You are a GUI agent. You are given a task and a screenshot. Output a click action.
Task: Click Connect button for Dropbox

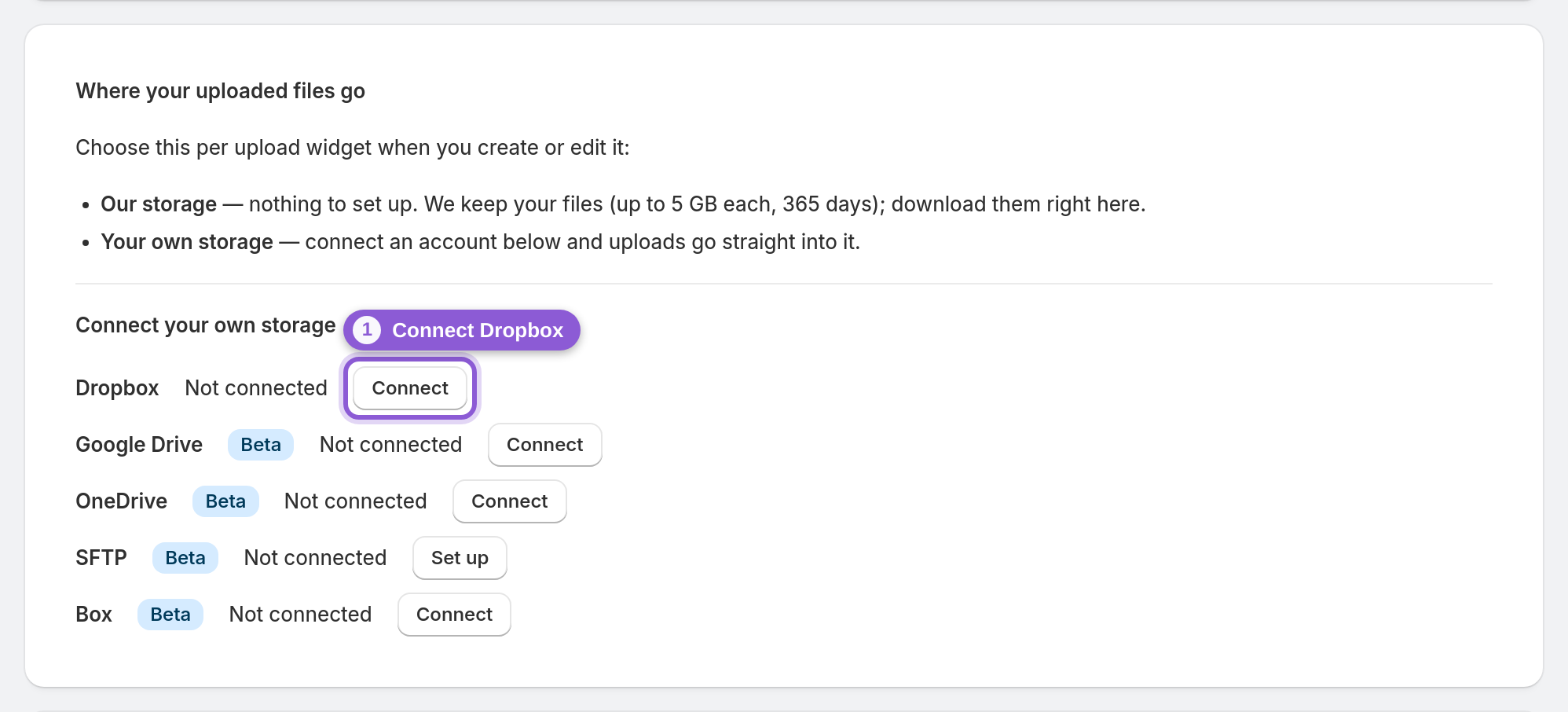[410, 388]
